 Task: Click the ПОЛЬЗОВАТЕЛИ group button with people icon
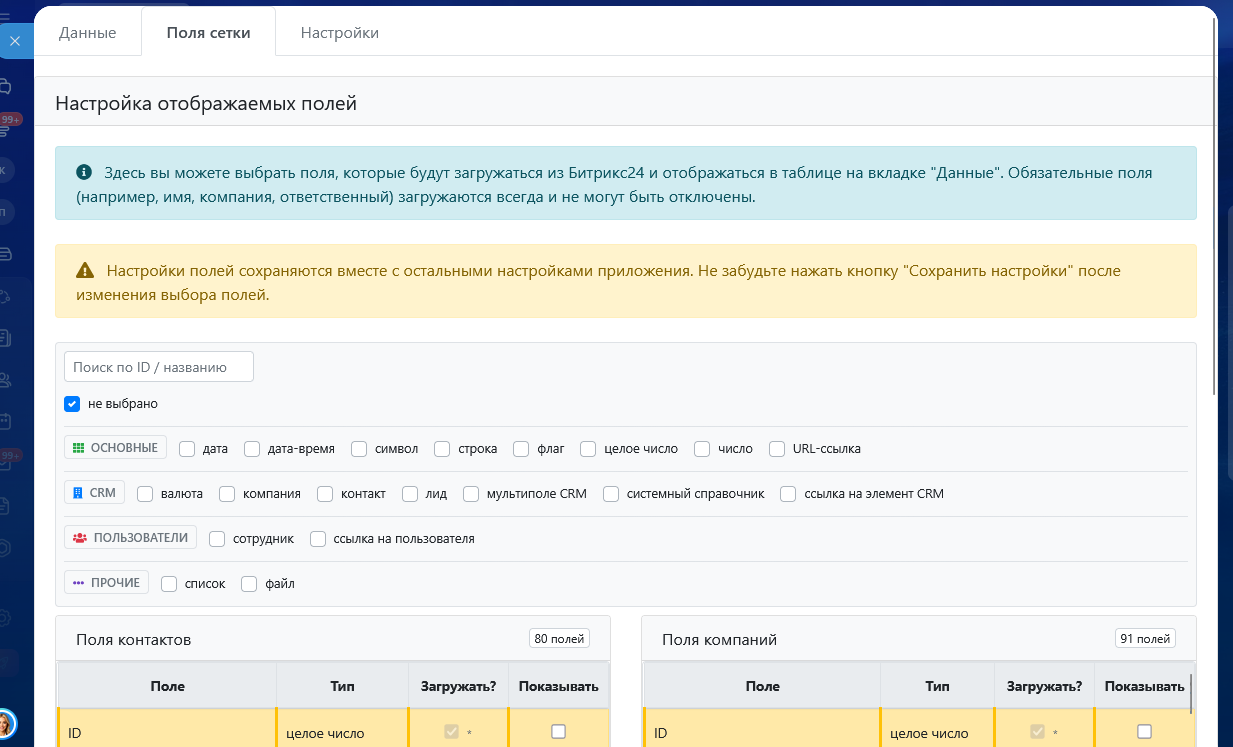point(130,538)
